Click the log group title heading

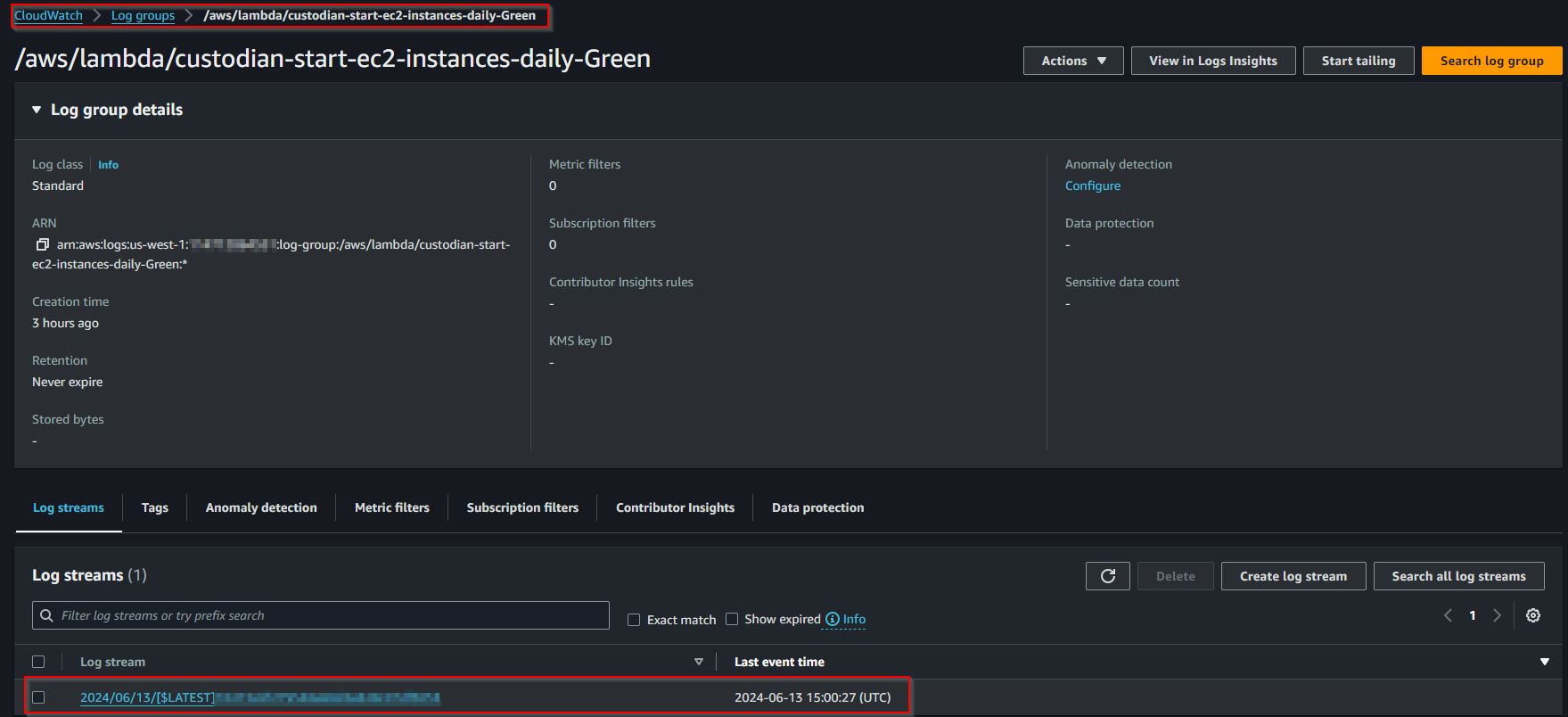coord(332,59)
